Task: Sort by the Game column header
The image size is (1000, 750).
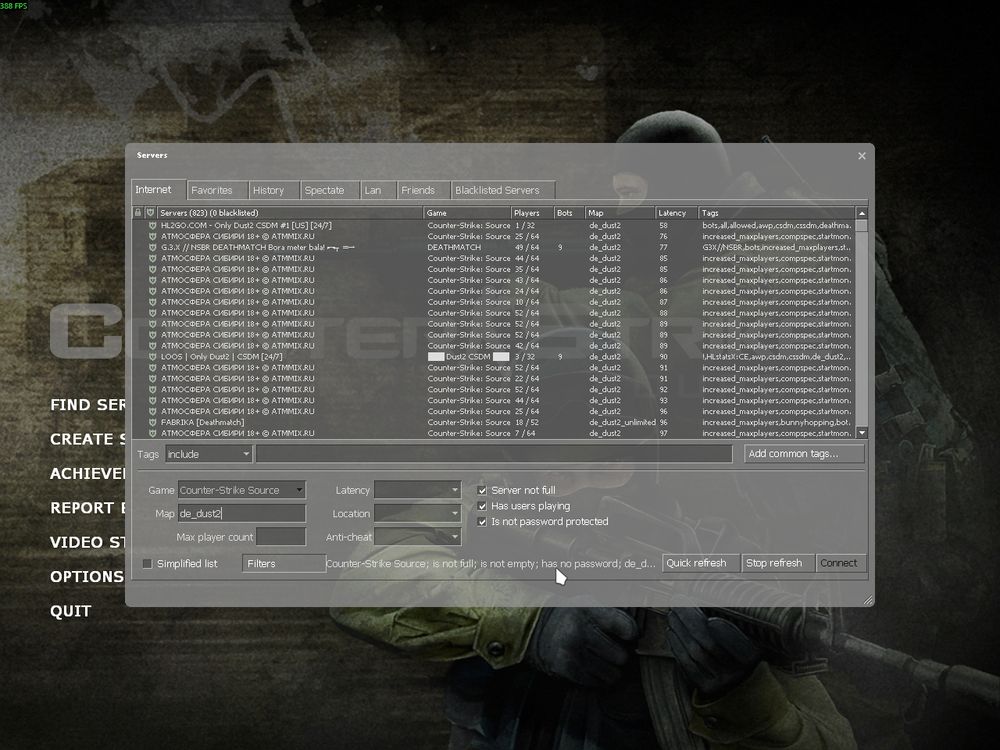Action: pos(467,213)
